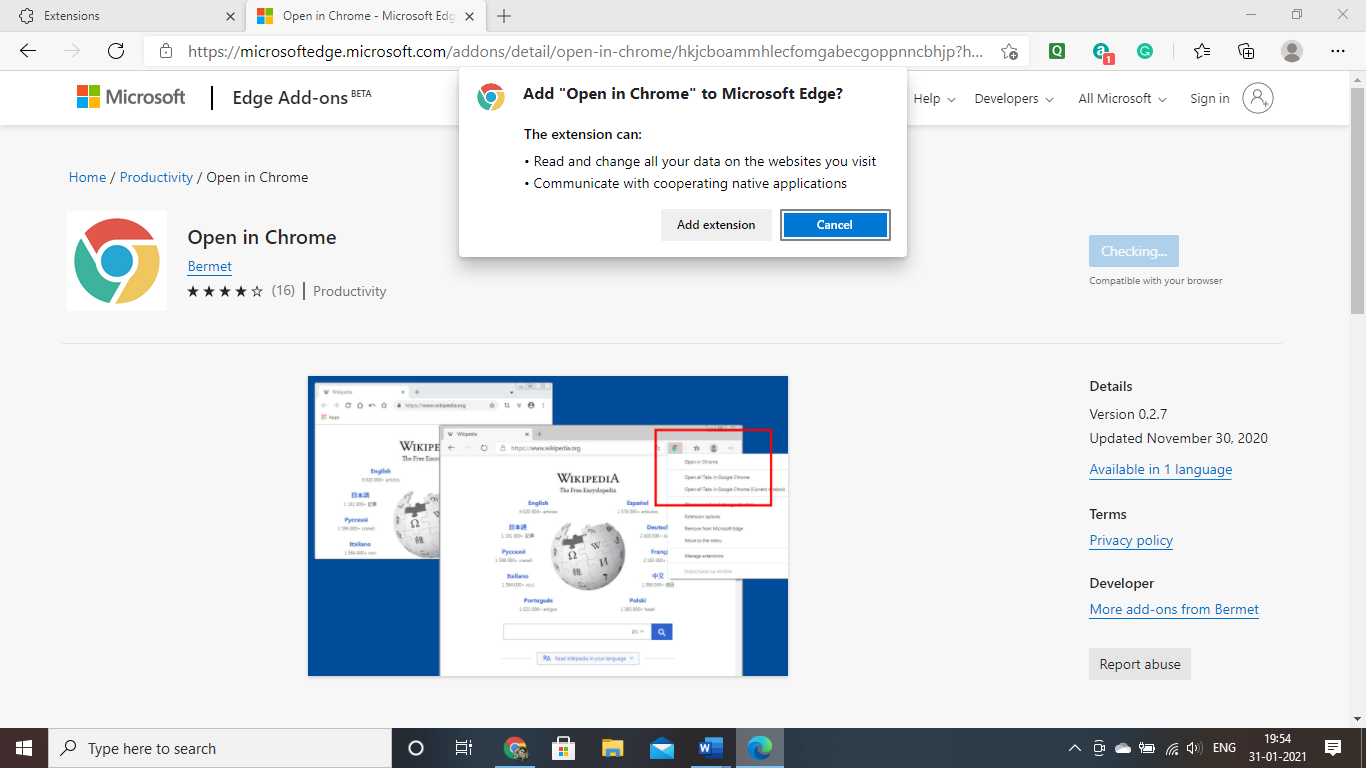Click the address bar URL field
The width and height of the screenshot is (1366, 768).
tap(585, 51)
